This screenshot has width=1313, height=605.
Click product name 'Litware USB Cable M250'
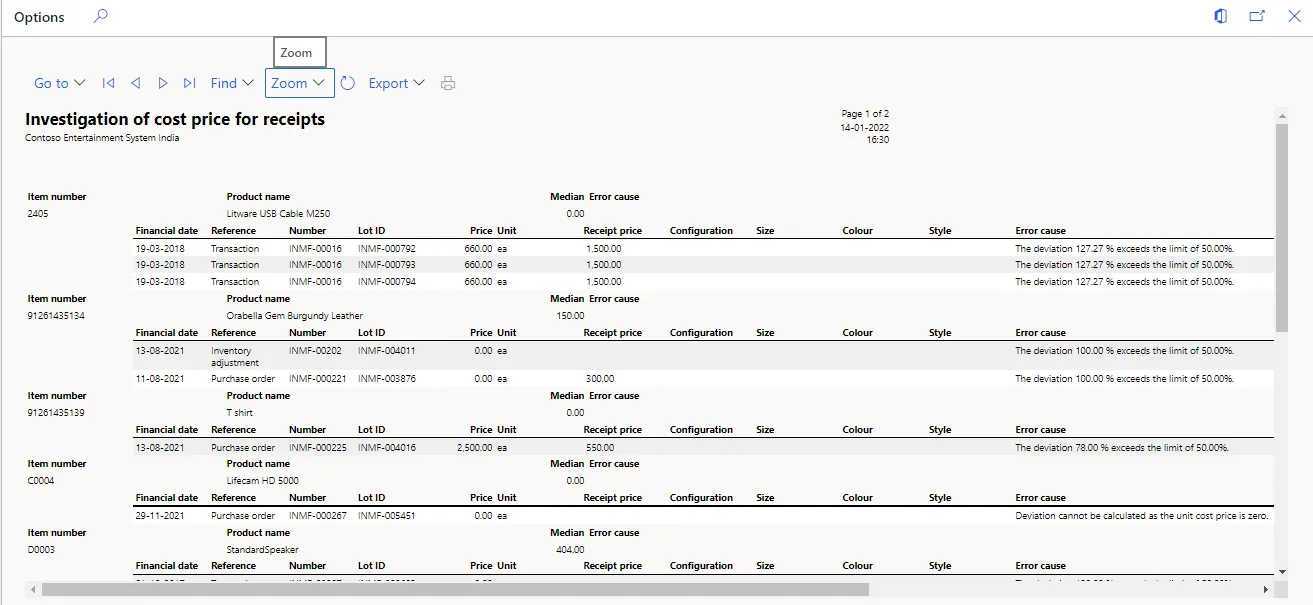pyautogui.click(x=278, y=213)
